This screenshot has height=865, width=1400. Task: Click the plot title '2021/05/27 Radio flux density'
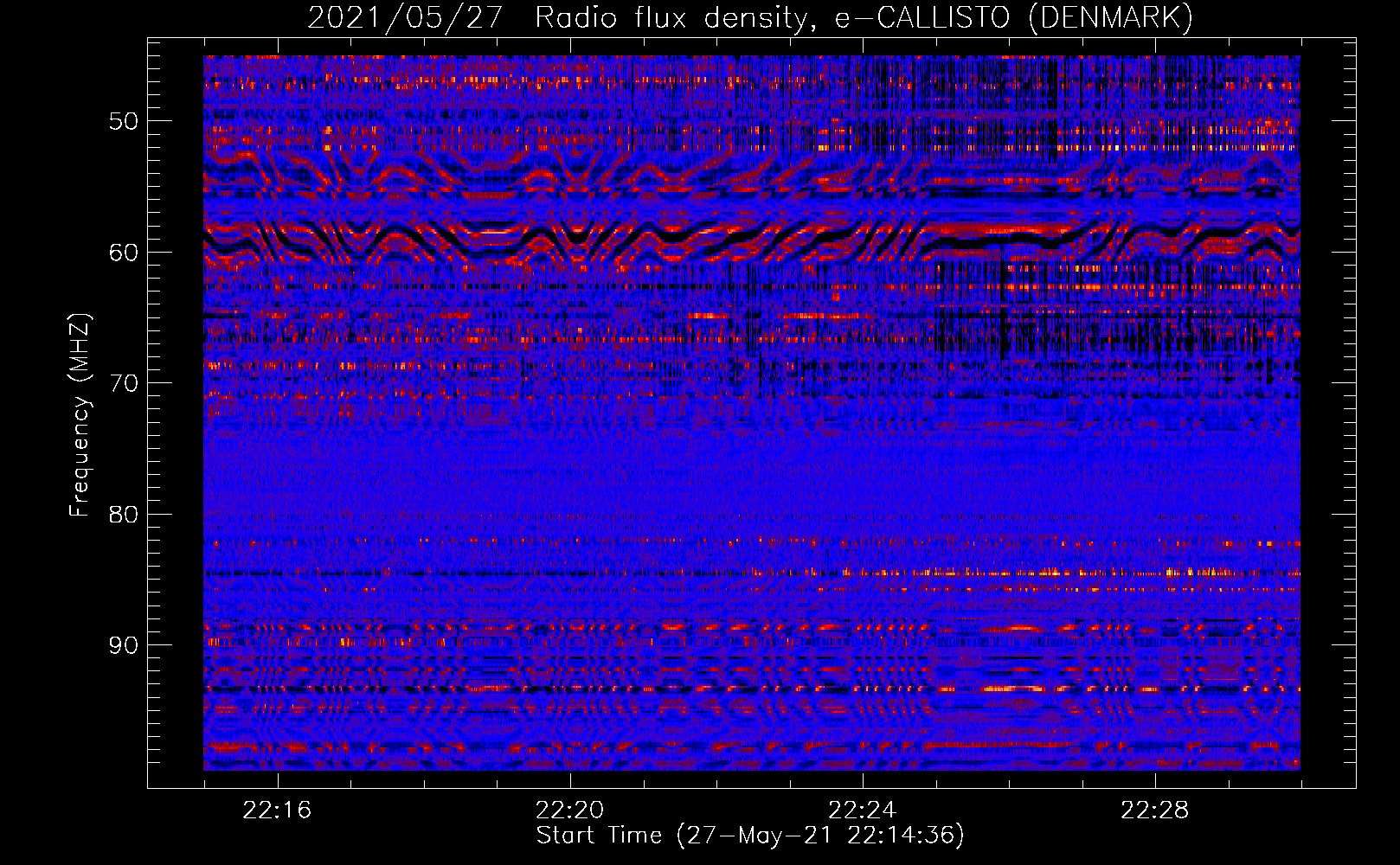point(750,18)
